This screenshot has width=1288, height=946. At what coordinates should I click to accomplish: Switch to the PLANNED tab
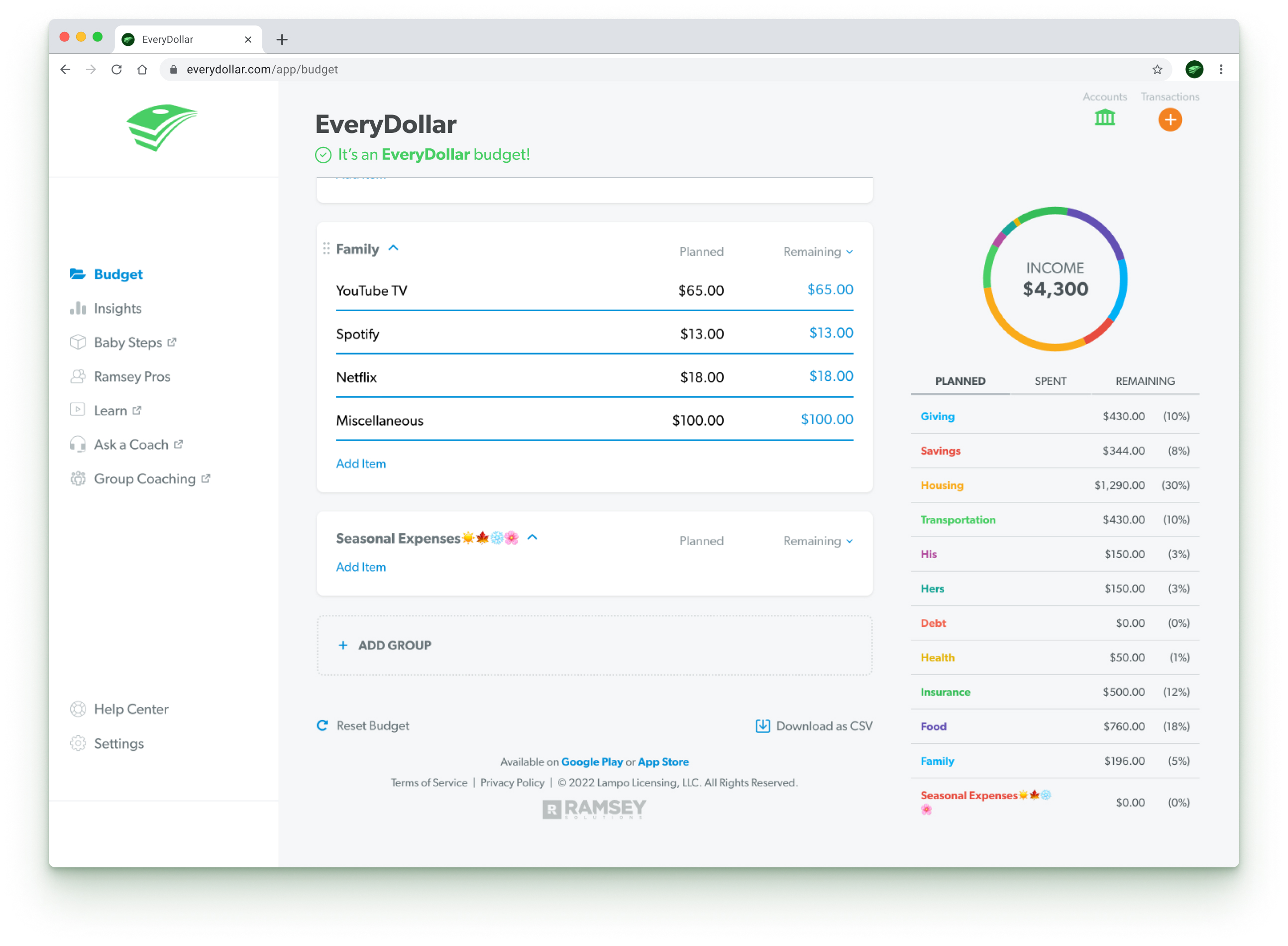[960, 381]
